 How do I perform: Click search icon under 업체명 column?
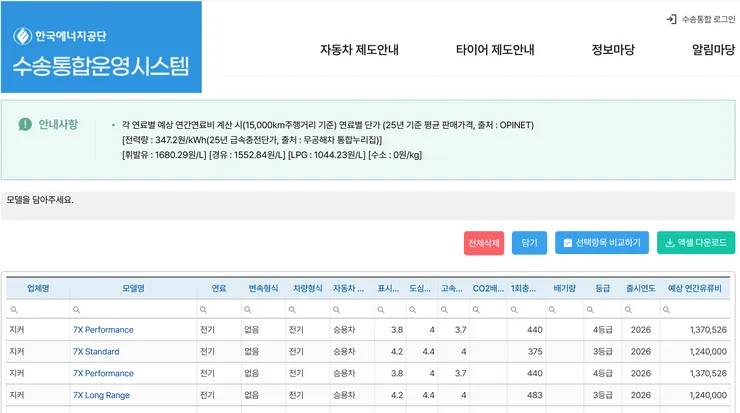coord(14,310)
